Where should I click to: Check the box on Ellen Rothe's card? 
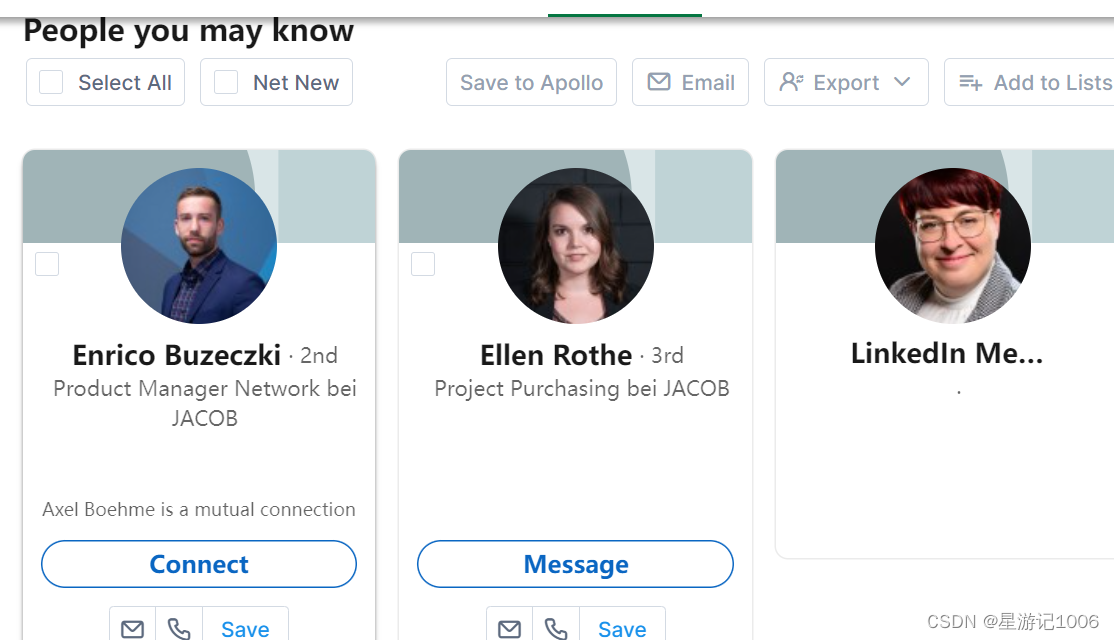click(423, 264)
